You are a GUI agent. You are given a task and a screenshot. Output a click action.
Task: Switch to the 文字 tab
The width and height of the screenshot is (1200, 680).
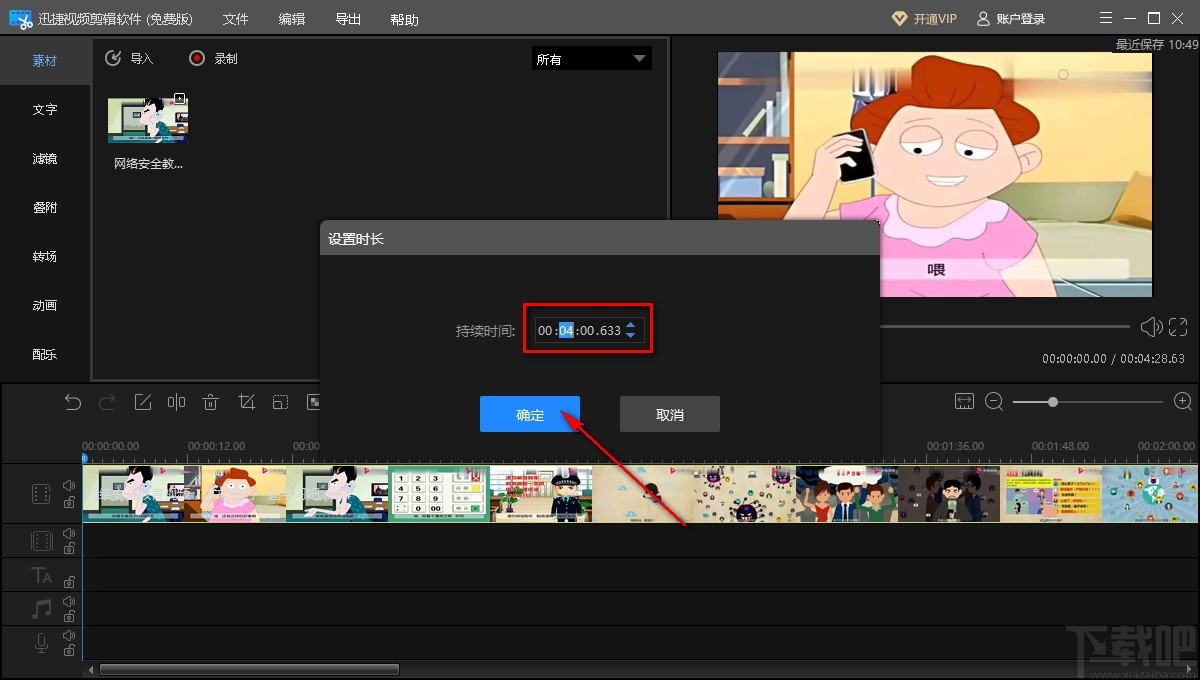[45, 109]
